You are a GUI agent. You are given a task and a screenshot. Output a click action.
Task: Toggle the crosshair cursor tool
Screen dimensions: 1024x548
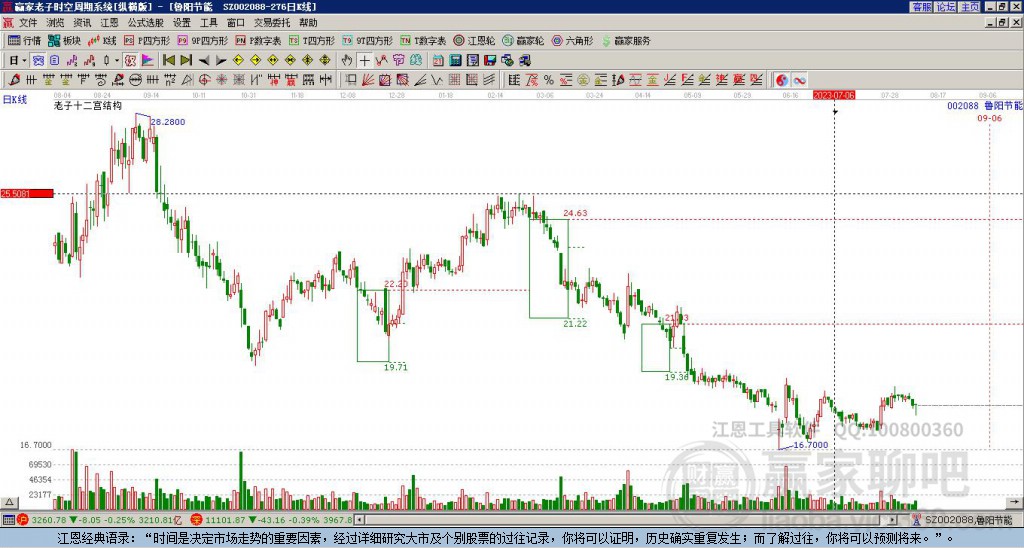click(364, 61)
